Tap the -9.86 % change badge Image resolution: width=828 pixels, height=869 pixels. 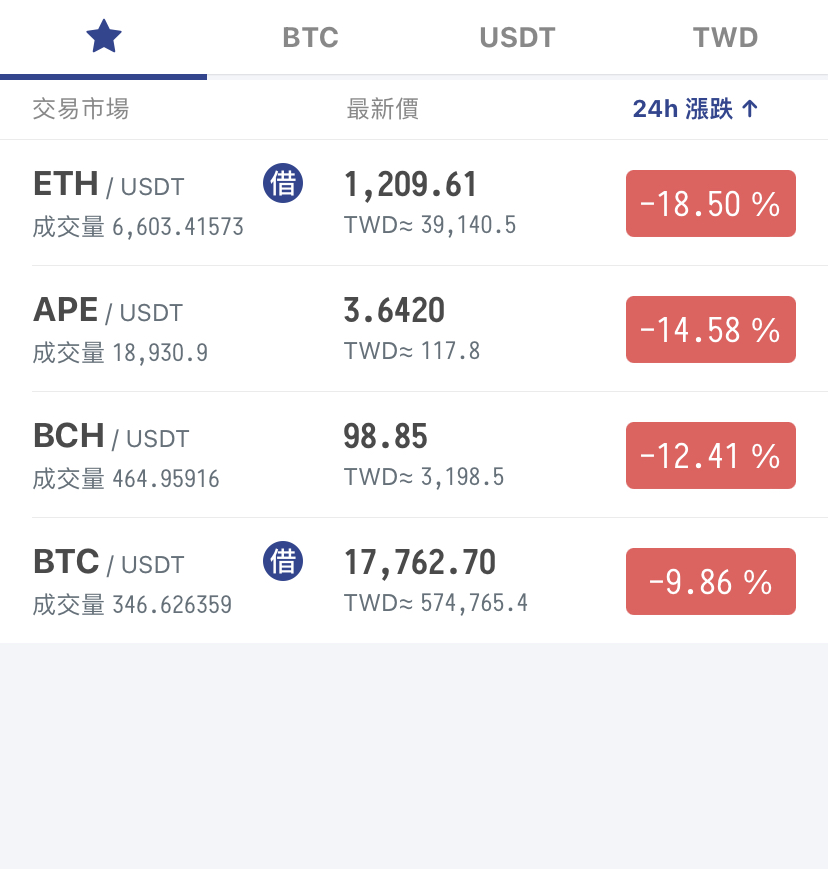pyautogui.click(x=711, y=581)
